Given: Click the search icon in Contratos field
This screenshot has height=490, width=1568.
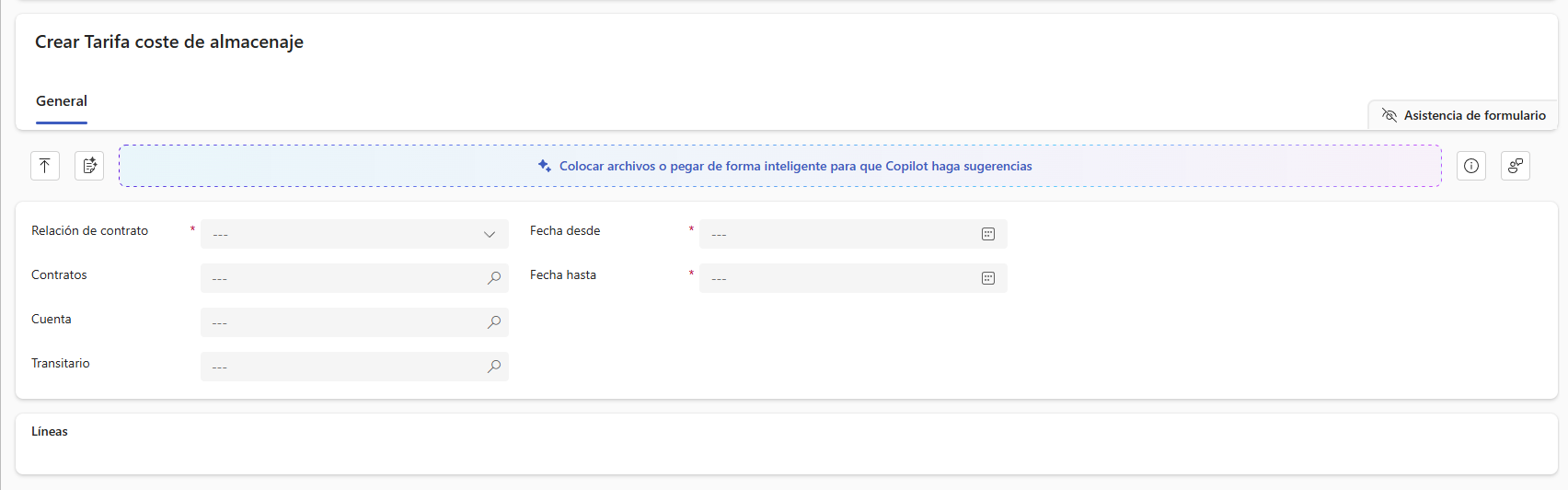Looking at the screenshot, I should 494,278.
